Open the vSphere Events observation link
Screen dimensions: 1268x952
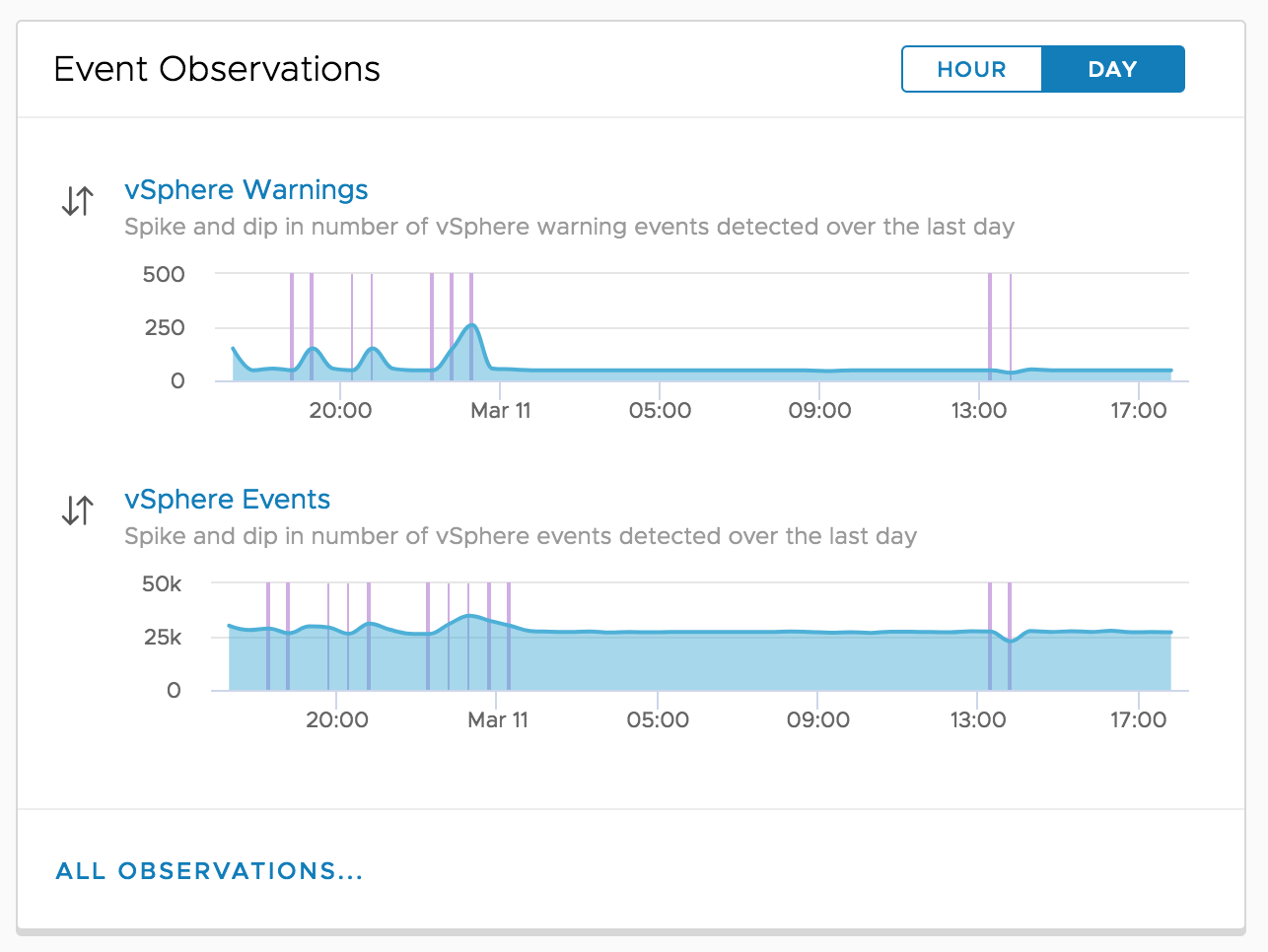click(227, 499)
